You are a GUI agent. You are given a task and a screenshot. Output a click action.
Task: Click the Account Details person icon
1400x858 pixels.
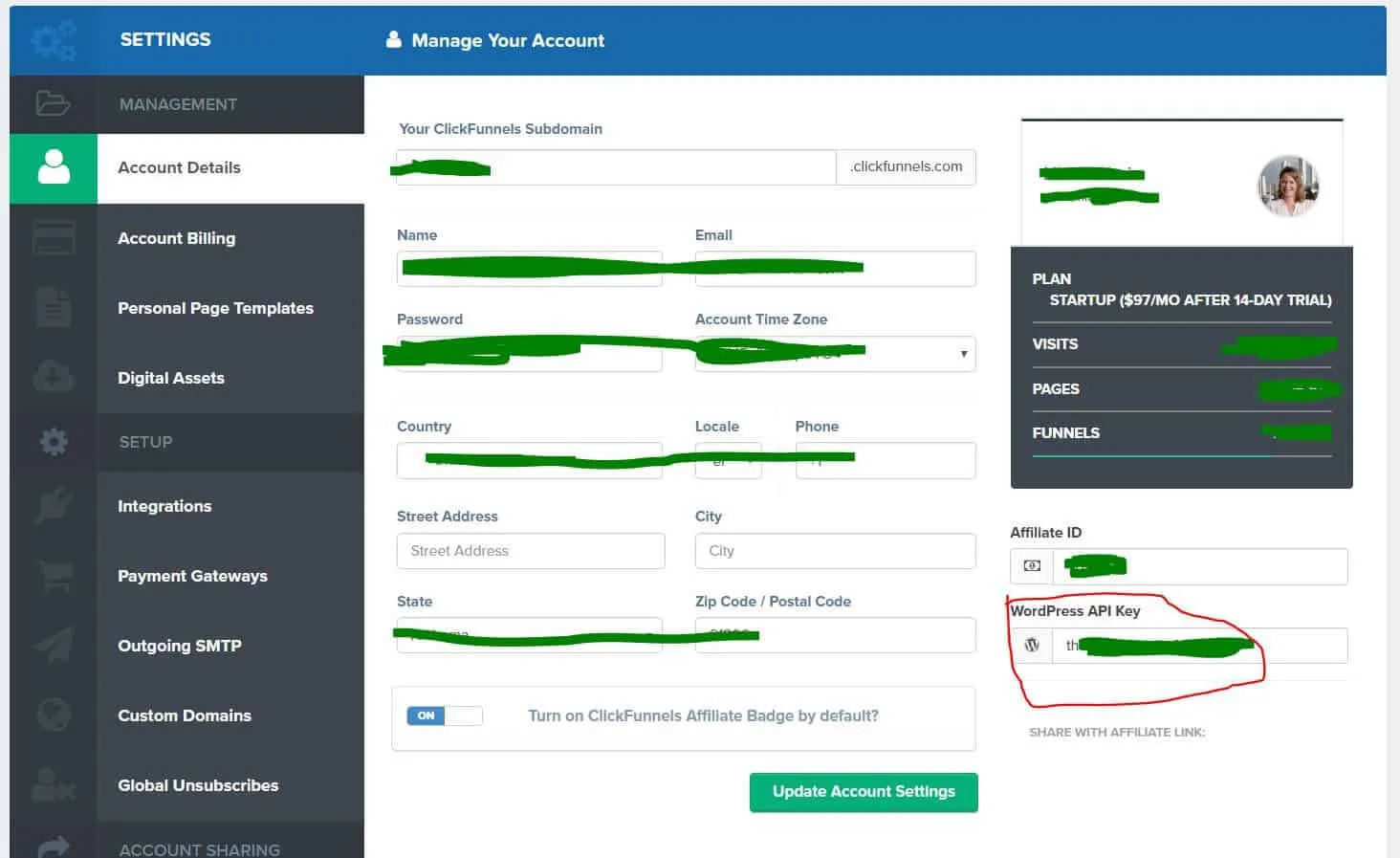[54, 167]
